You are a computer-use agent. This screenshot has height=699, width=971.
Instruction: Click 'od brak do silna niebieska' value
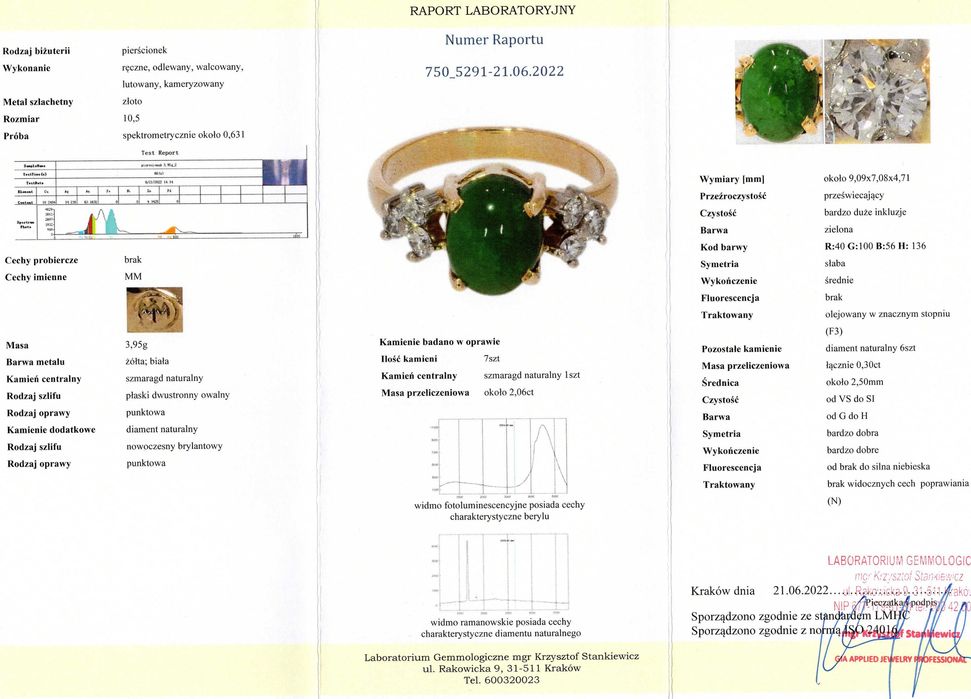878,466
